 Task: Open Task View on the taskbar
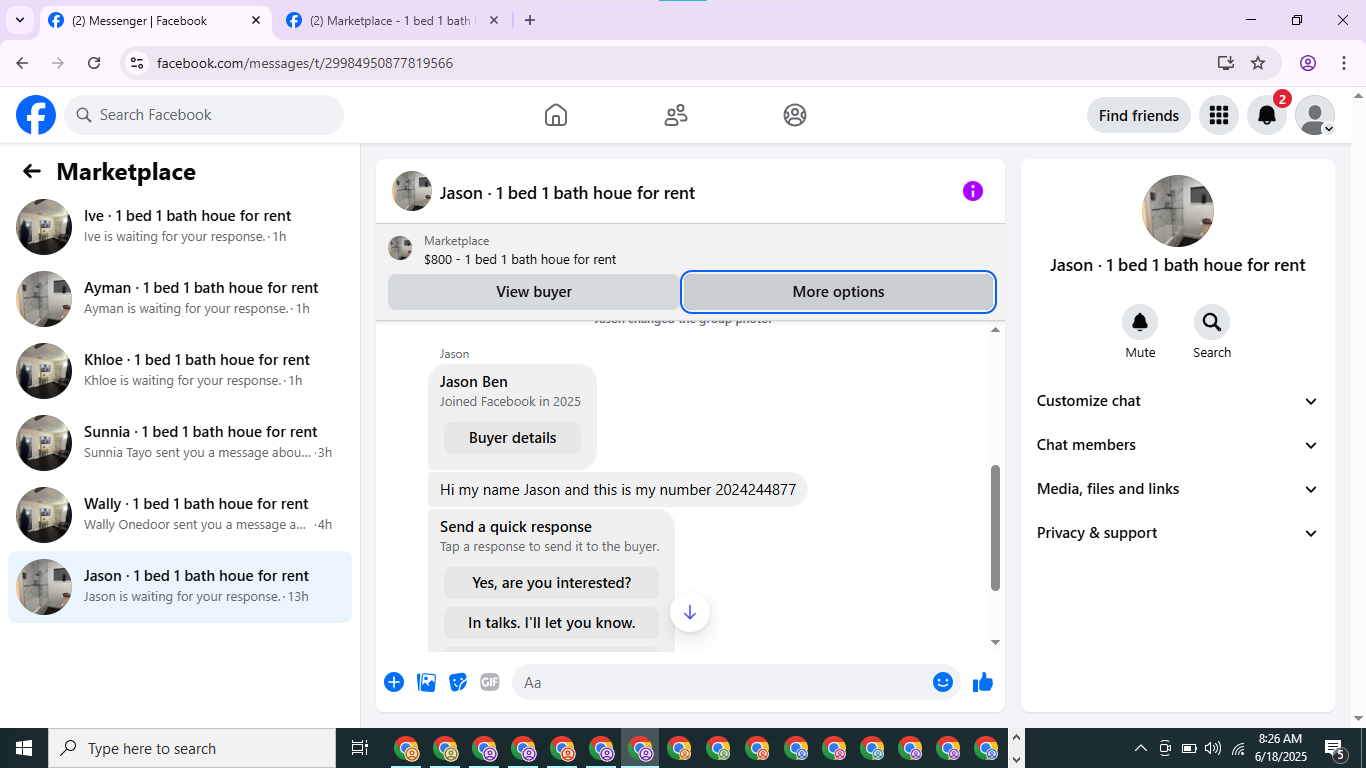tap(360, 748)
